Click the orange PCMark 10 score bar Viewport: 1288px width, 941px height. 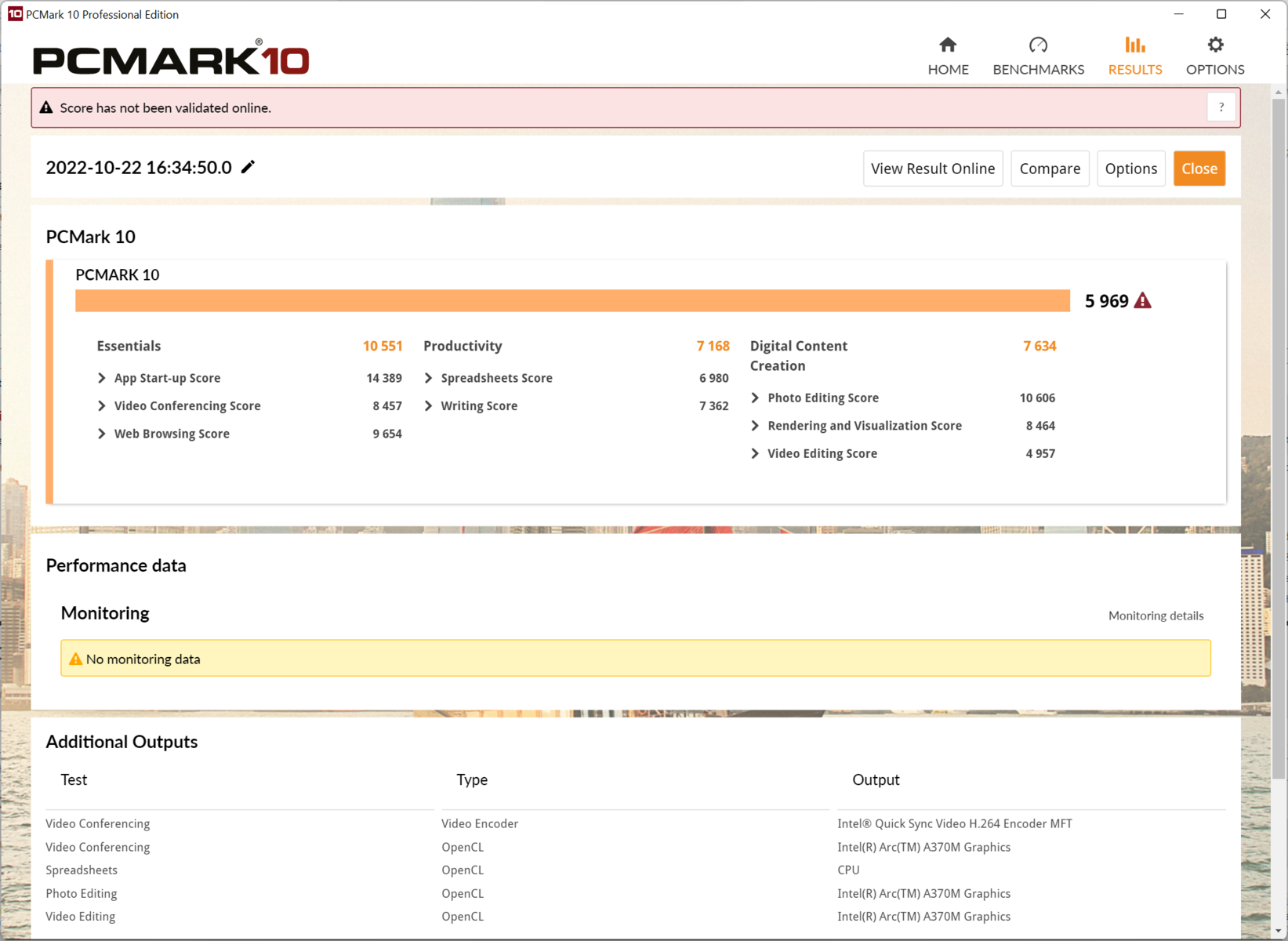(x=572, y=301)
